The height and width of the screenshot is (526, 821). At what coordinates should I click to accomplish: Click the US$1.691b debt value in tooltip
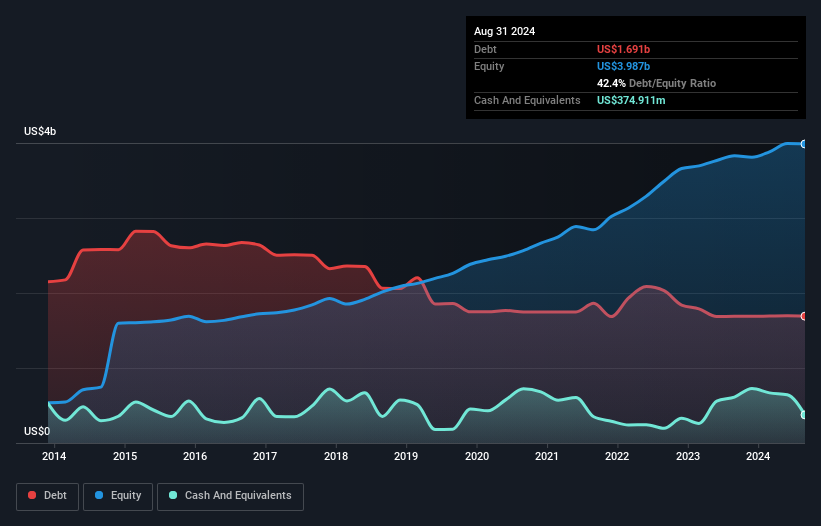(x=623, y=49)
